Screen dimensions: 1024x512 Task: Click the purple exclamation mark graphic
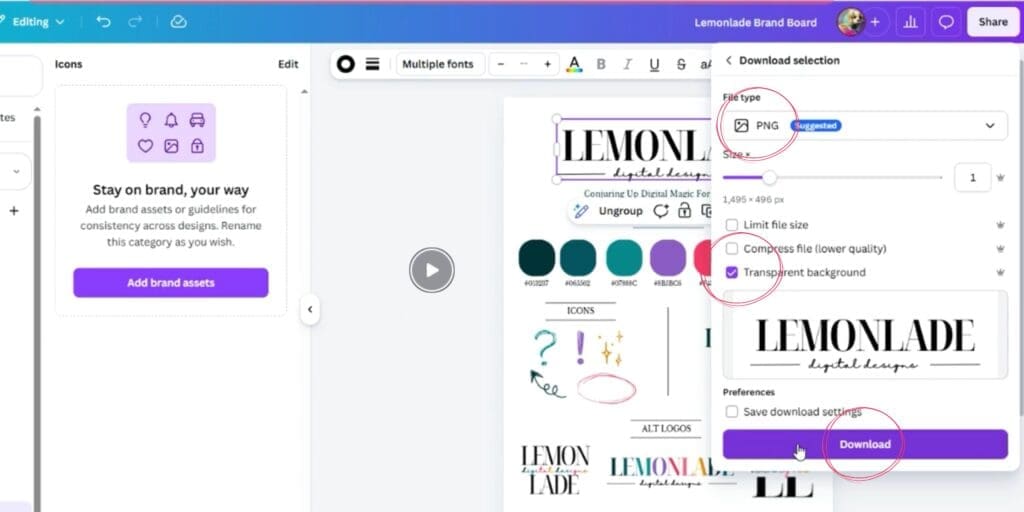[x=580, y=347]
